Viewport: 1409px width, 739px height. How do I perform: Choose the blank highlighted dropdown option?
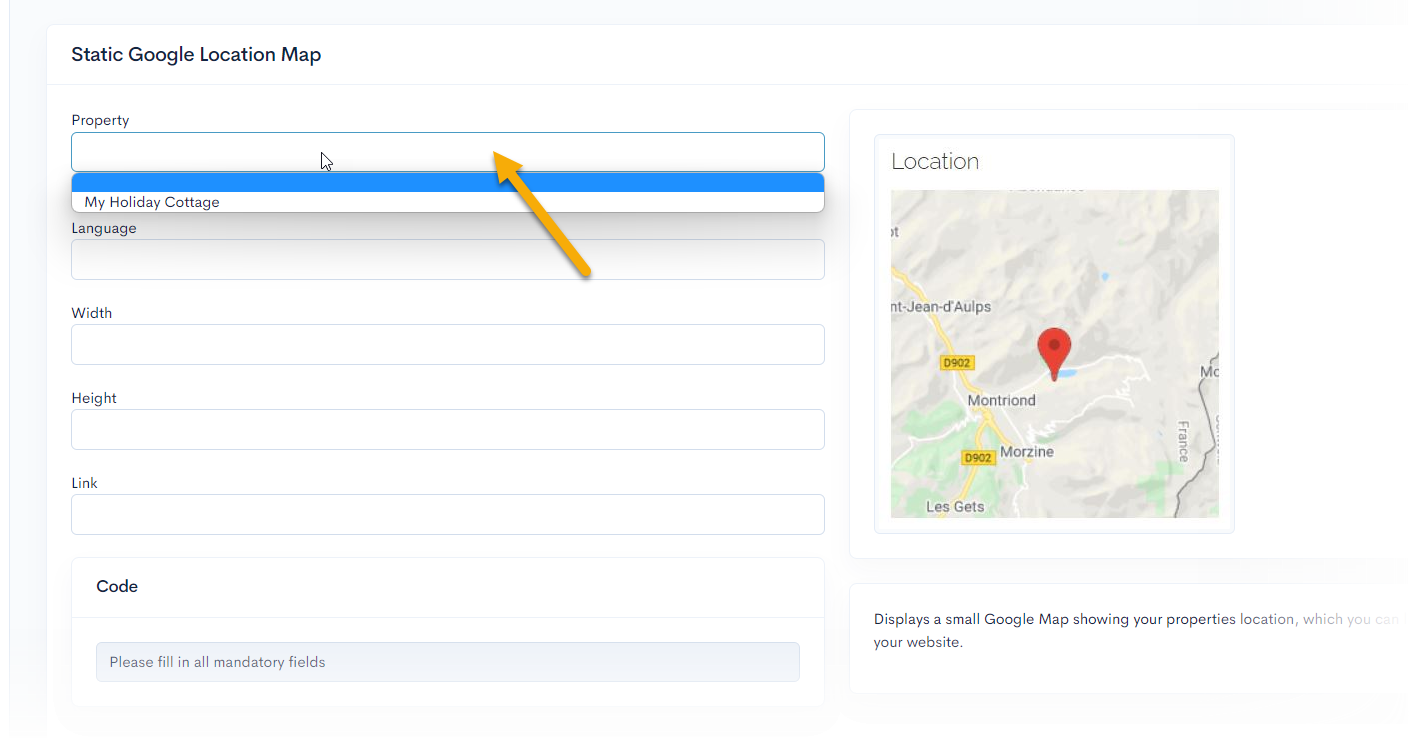coord(447,183)
